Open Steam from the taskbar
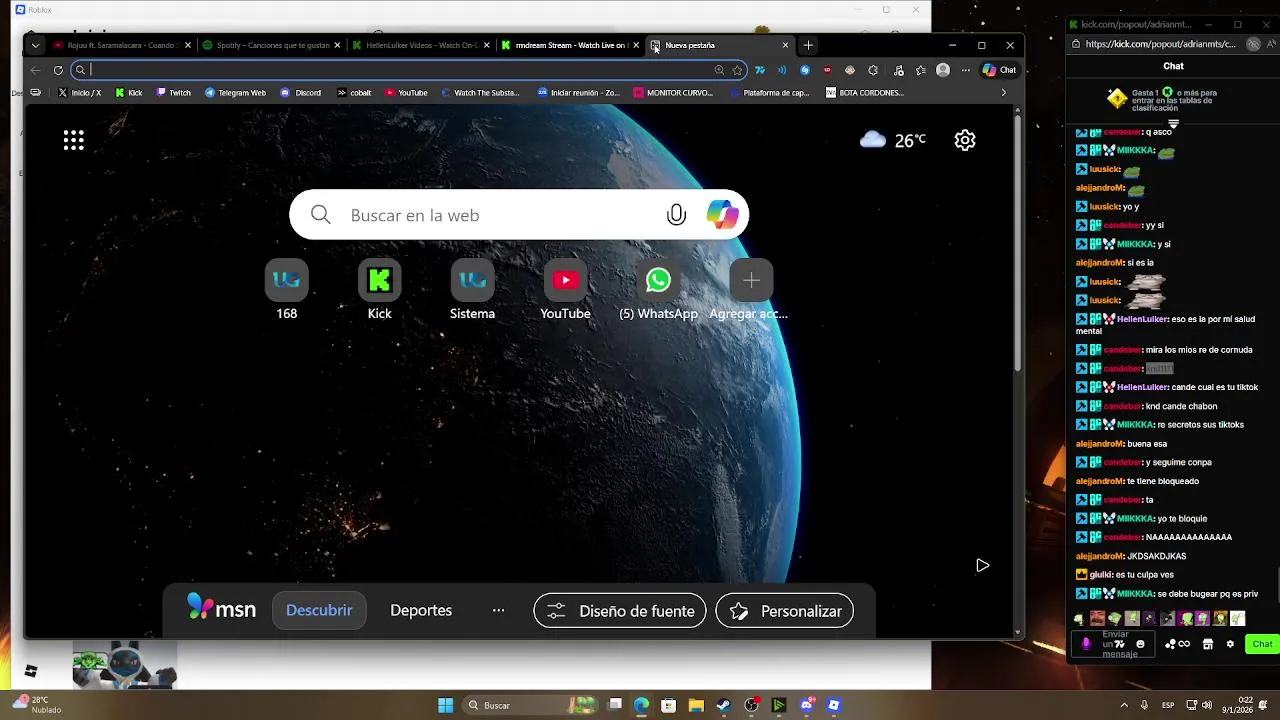 click(724, 705)
